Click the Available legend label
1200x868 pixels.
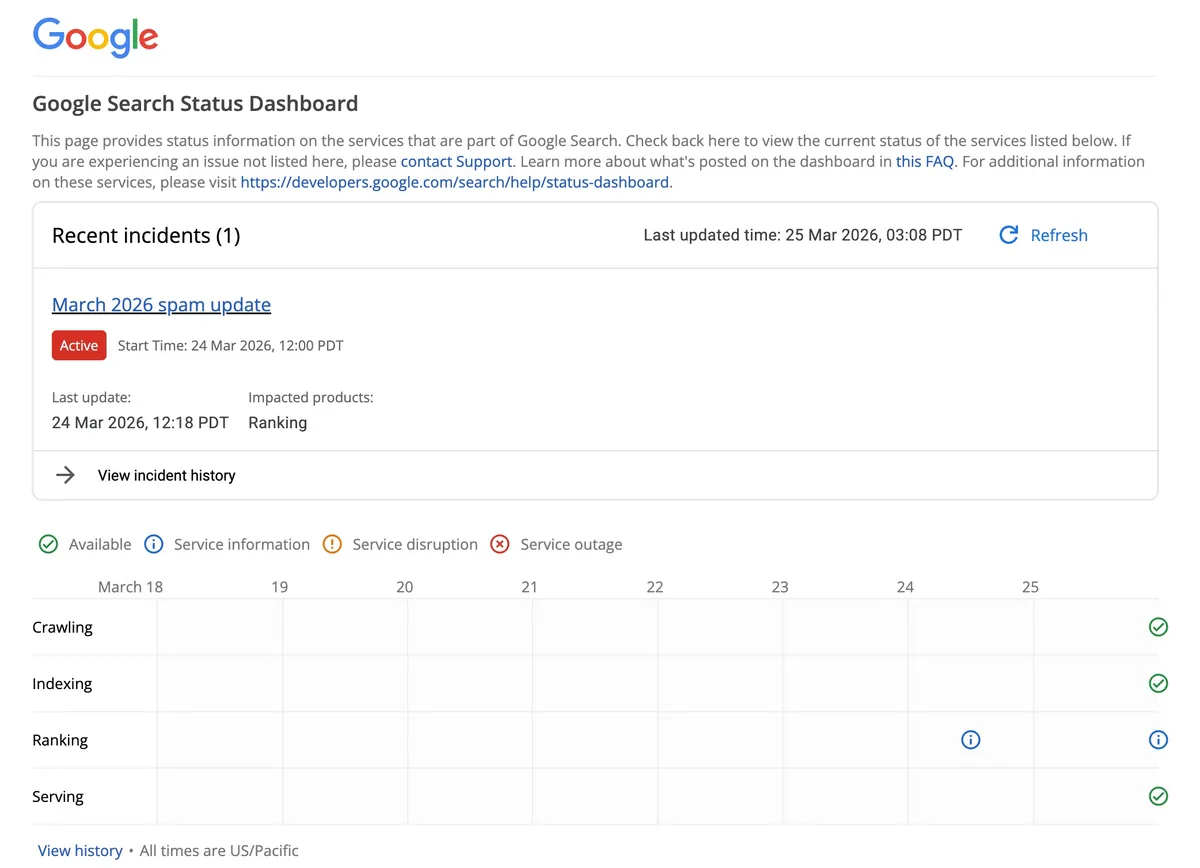tap(100, 544)
